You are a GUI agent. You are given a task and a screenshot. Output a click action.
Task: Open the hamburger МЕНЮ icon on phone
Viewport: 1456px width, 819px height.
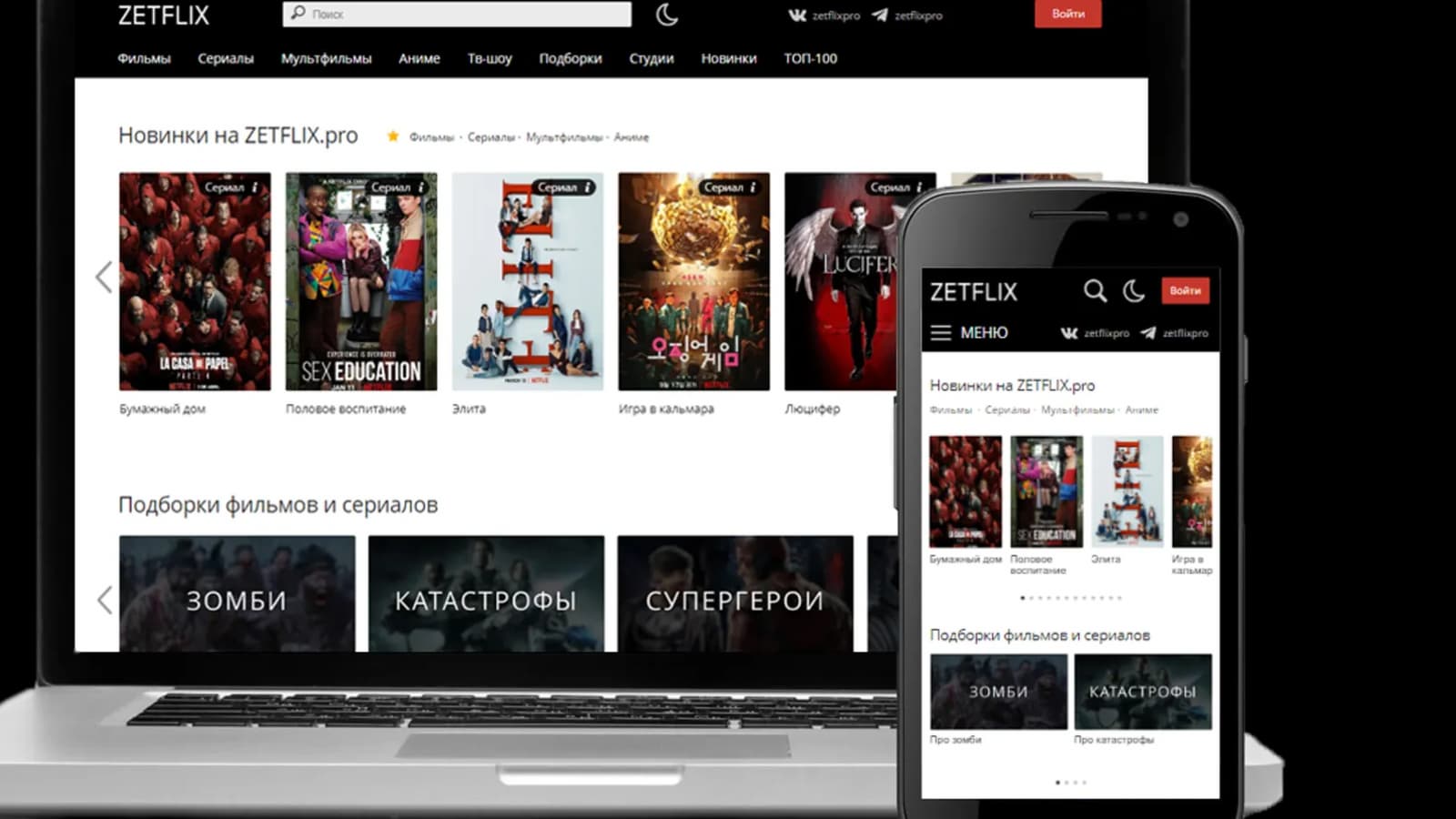[941, 333]
